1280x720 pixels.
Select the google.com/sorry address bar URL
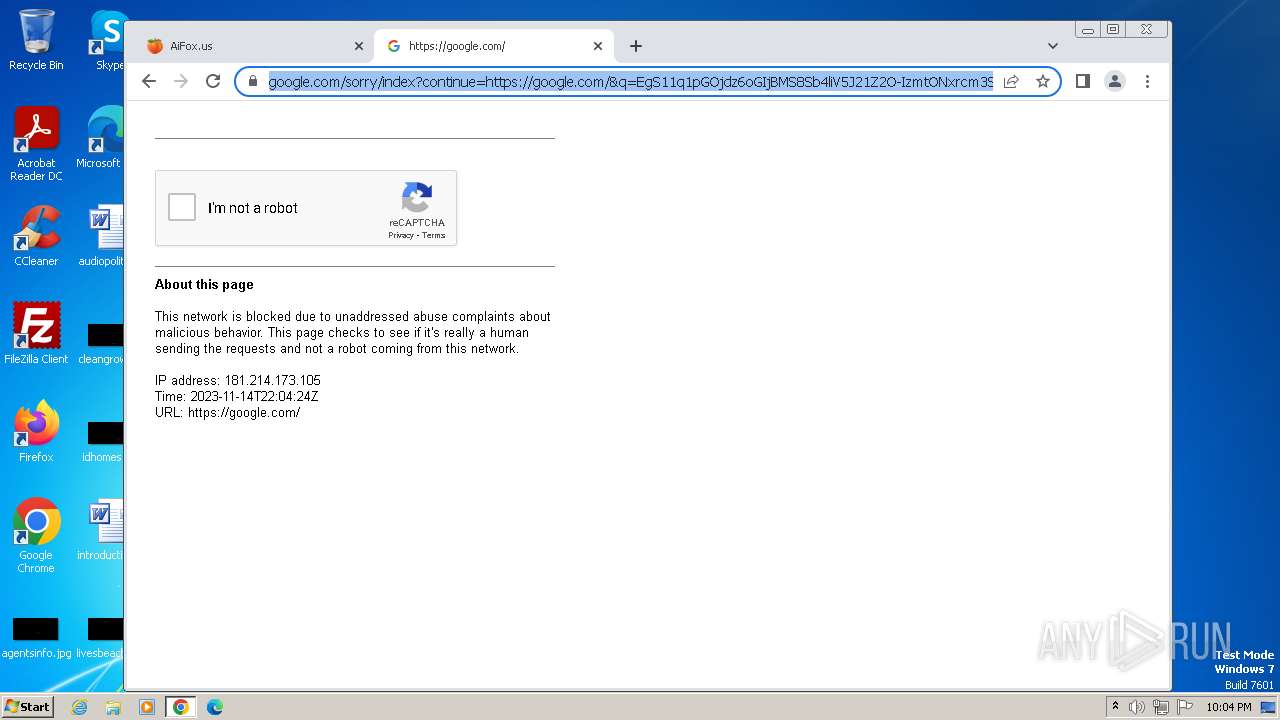[x=631, y=81]
